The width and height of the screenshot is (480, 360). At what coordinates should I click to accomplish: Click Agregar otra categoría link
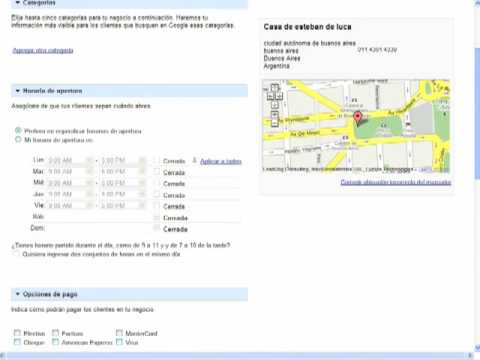click(x=43, y=50)
